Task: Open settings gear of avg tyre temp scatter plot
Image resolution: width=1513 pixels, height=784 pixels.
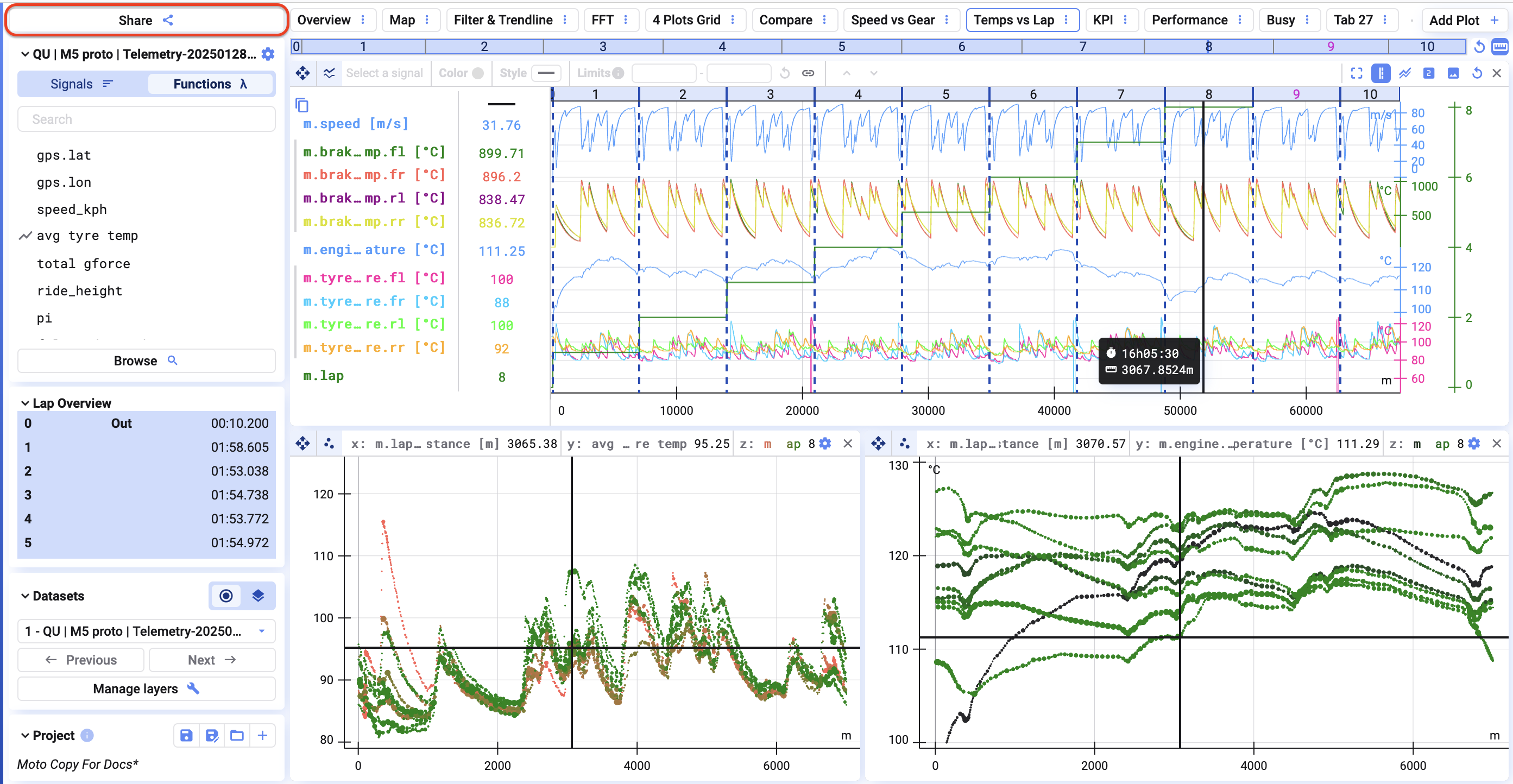Action: coord(825,444)
